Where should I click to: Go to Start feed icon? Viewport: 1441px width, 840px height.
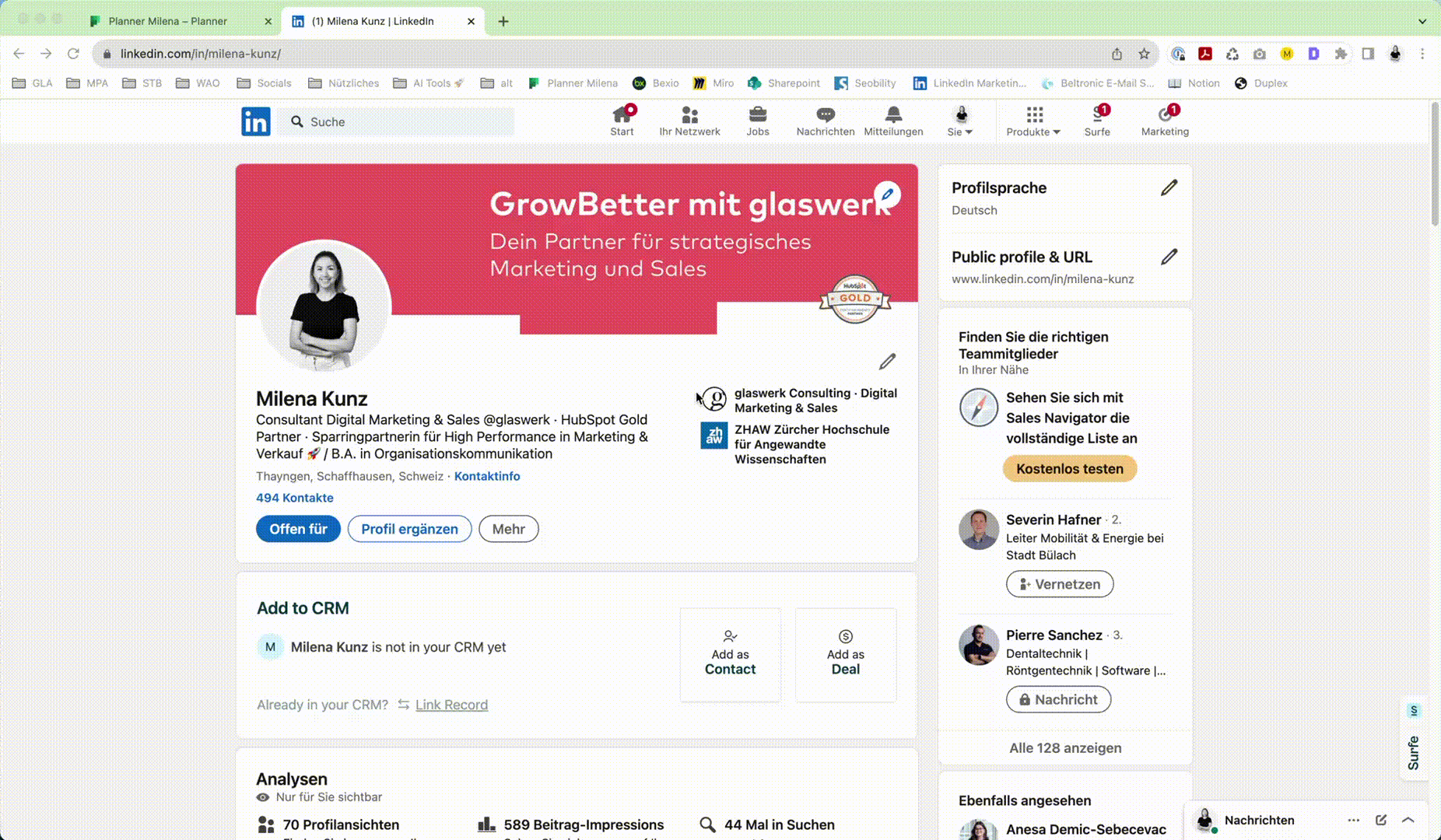(622, 121)
